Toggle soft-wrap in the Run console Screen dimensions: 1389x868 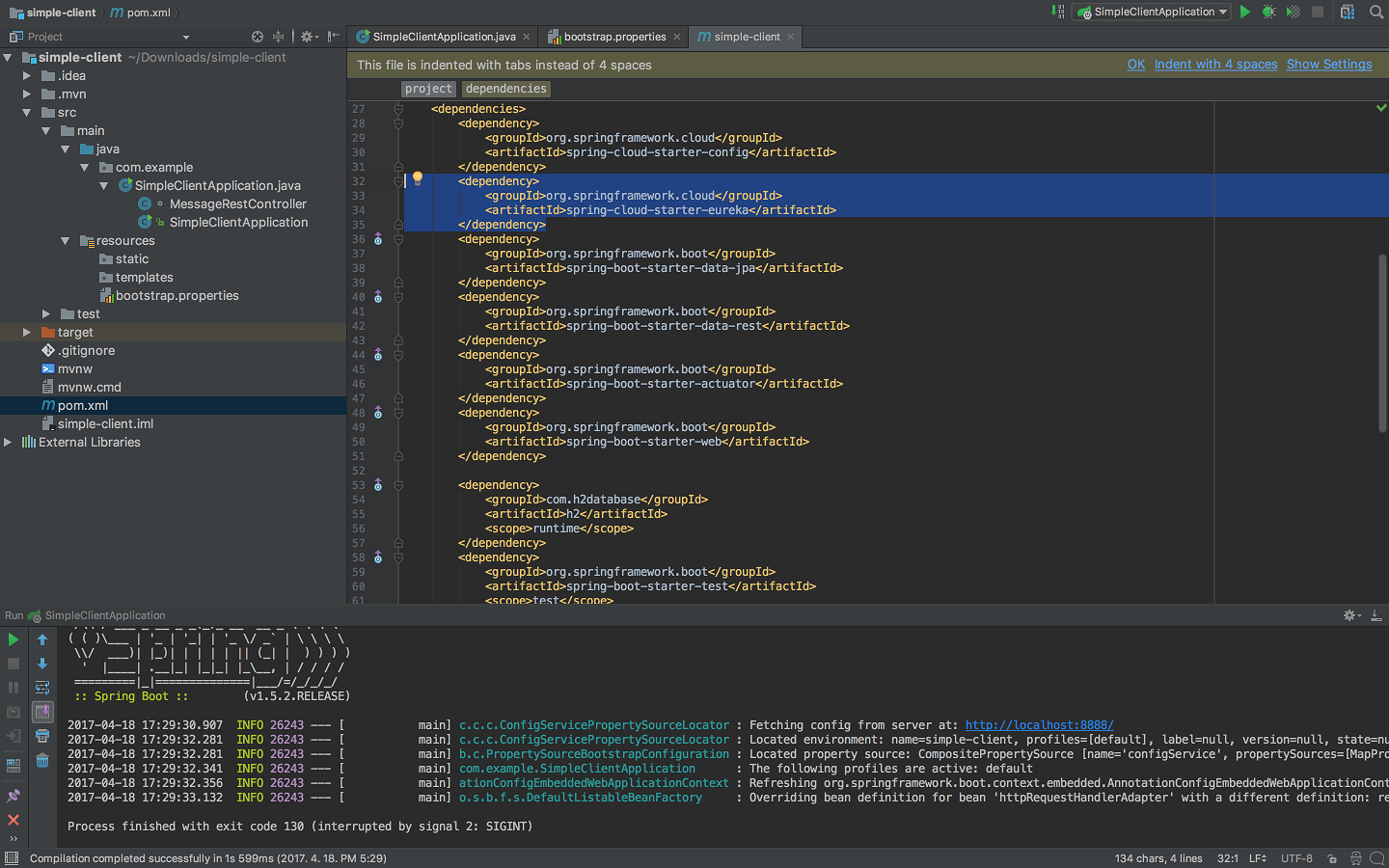point(42,688)
